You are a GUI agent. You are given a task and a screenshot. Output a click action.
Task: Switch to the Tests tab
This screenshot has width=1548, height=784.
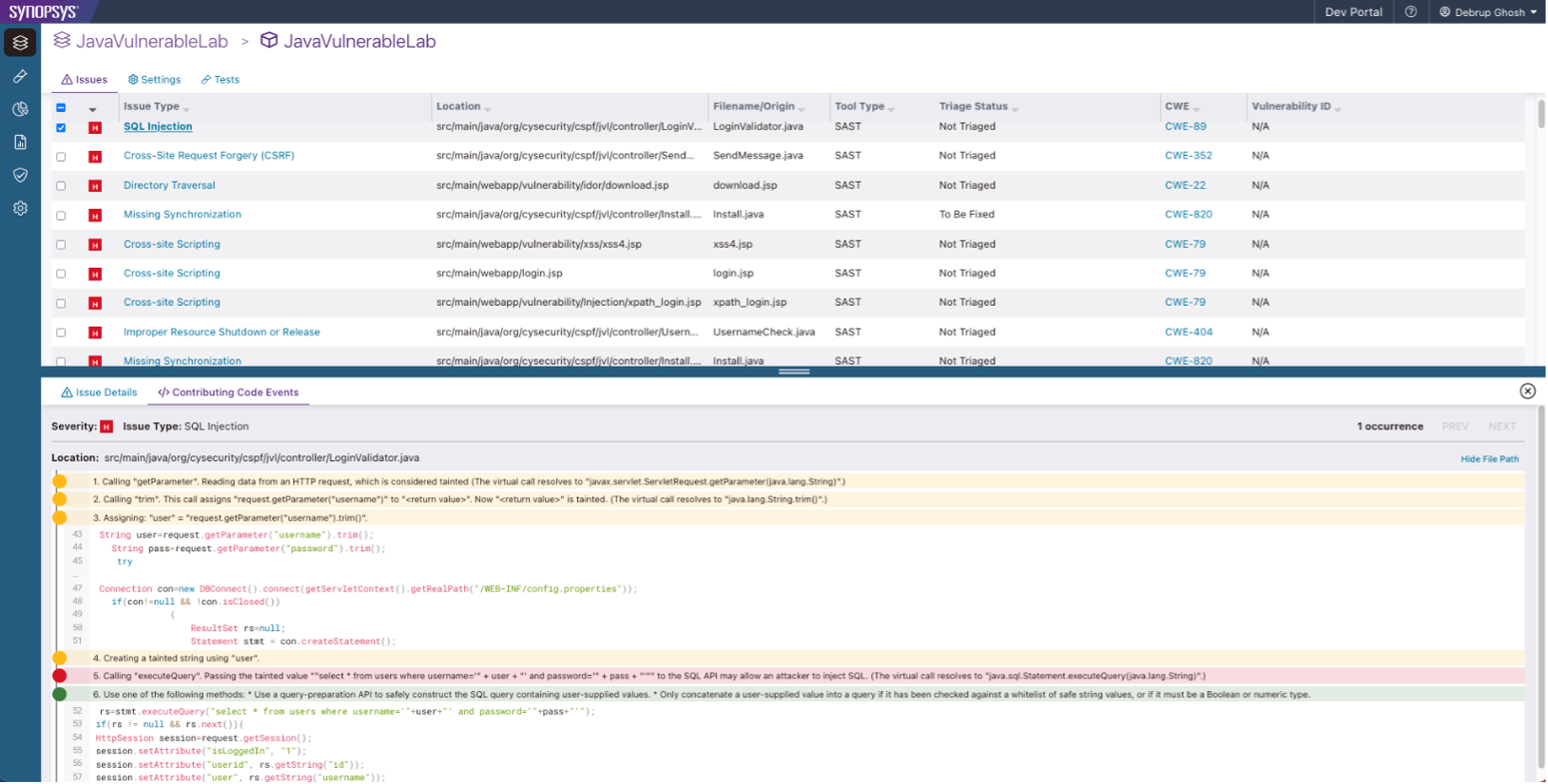pos(221,80)
